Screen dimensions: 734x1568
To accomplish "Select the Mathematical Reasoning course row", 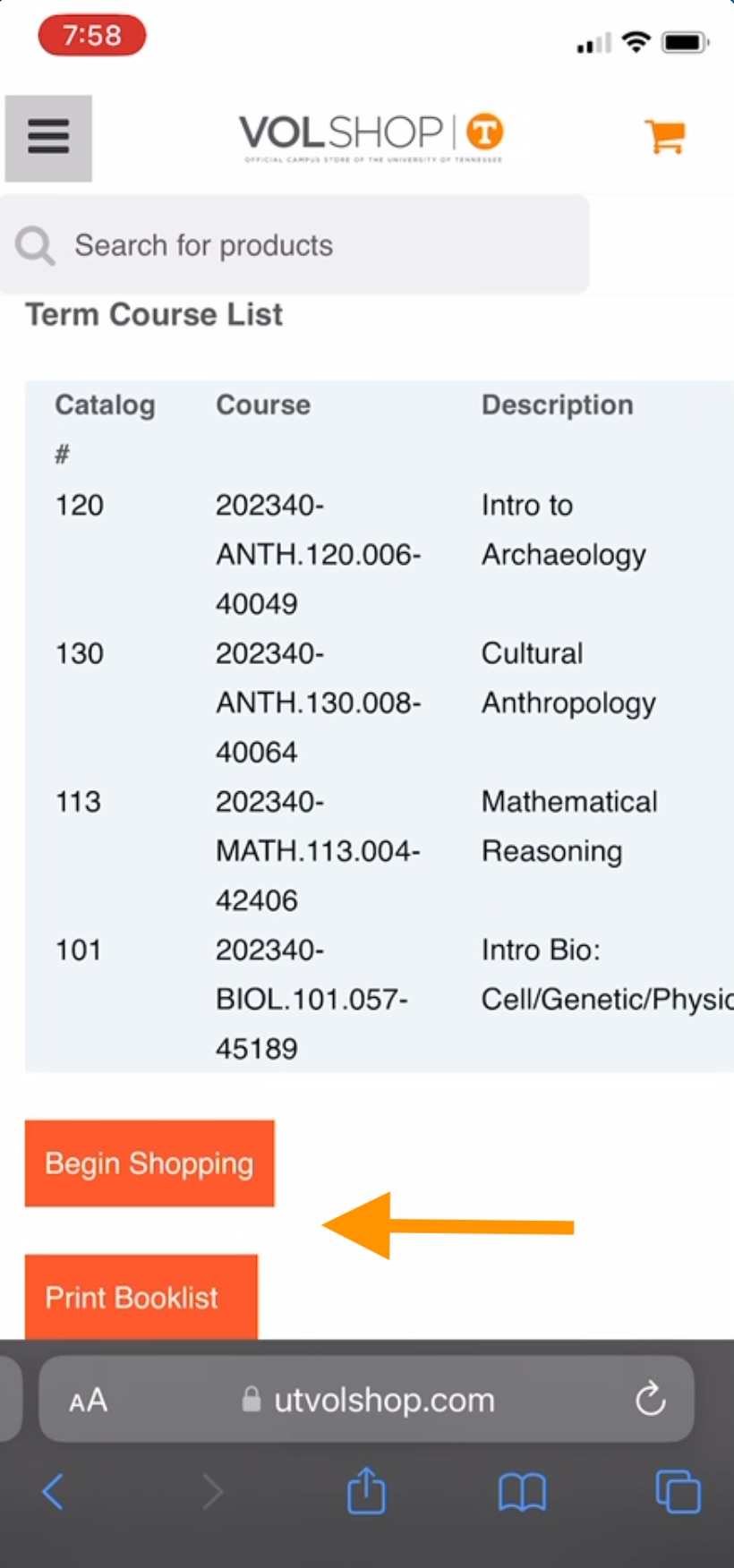I will [380, 851].
